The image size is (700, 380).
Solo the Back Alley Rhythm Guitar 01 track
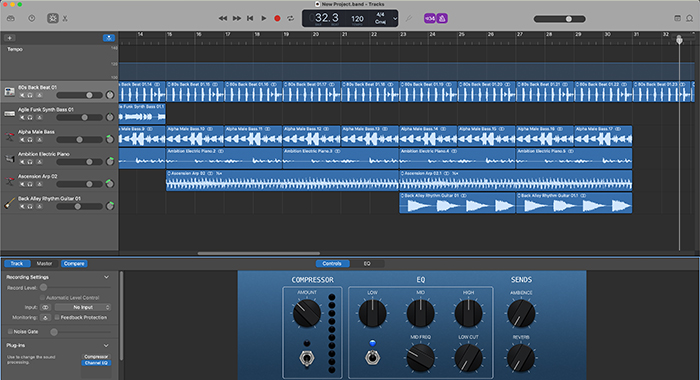[30, 206]
